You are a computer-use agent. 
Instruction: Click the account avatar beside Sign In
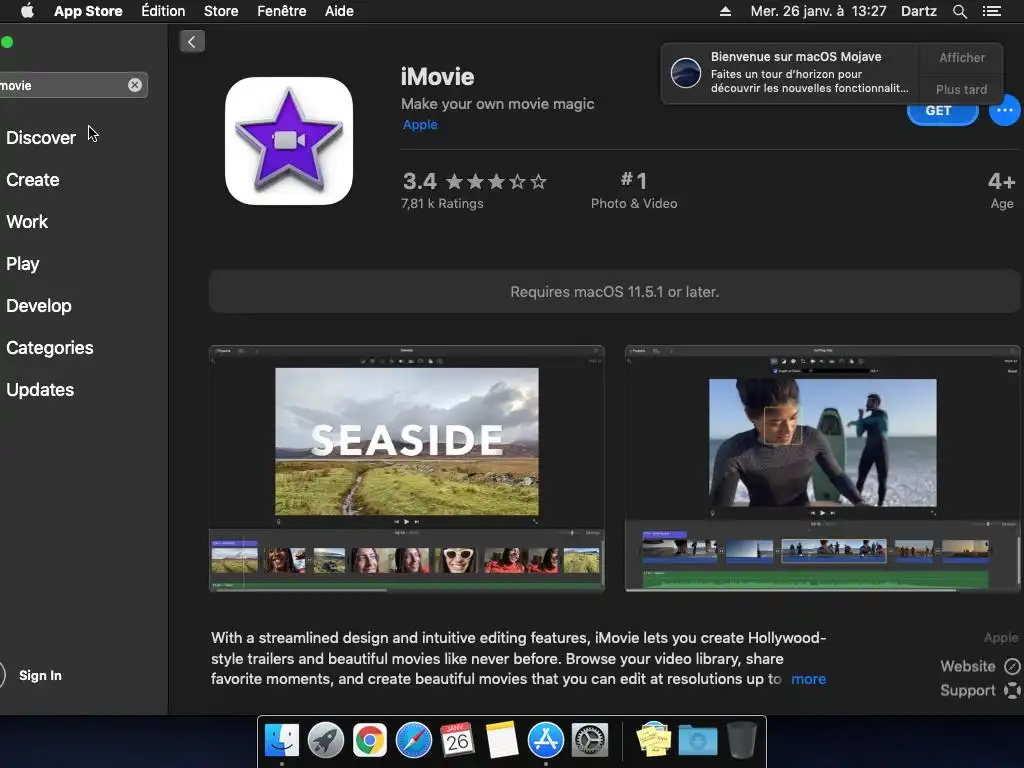[2, 675]
